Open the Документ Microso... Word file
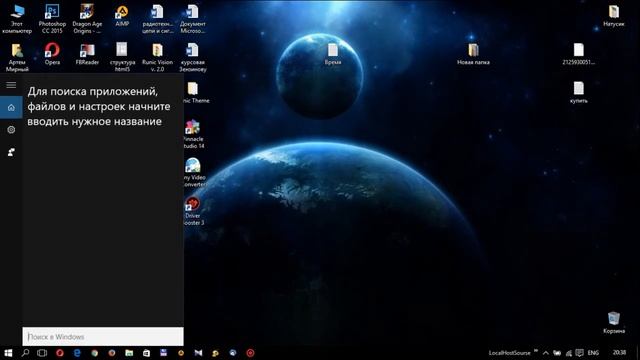 click(x=193, y=19)
